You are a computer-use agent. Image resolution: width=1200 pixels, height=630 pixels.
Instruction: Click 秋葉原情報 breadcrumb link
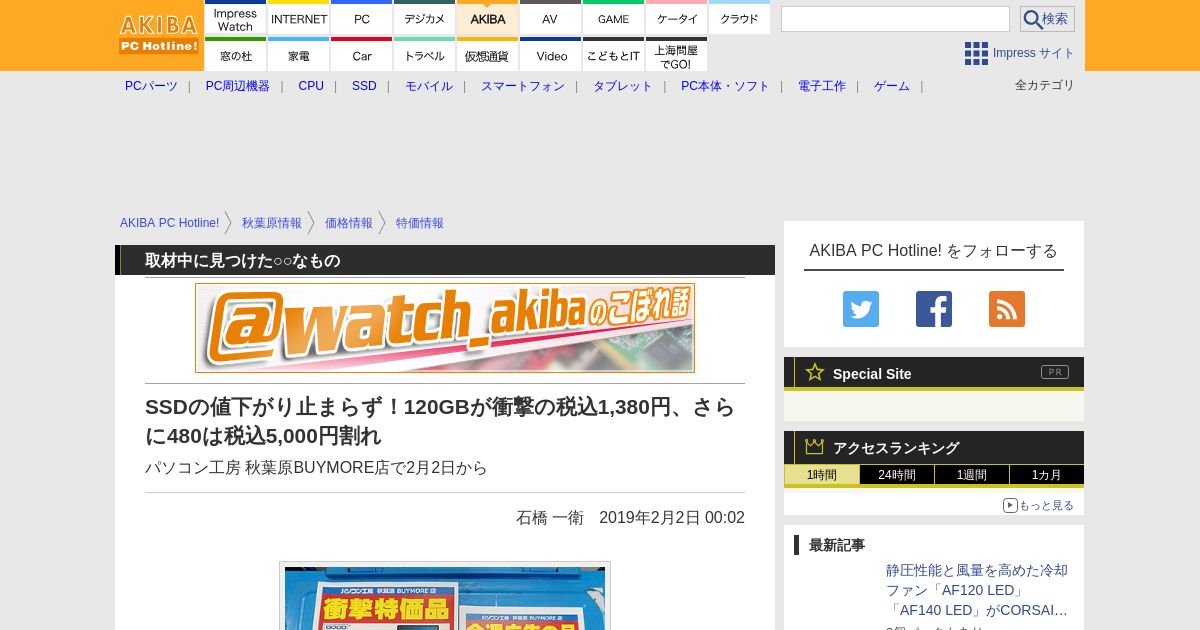click(x=272, y=223)
